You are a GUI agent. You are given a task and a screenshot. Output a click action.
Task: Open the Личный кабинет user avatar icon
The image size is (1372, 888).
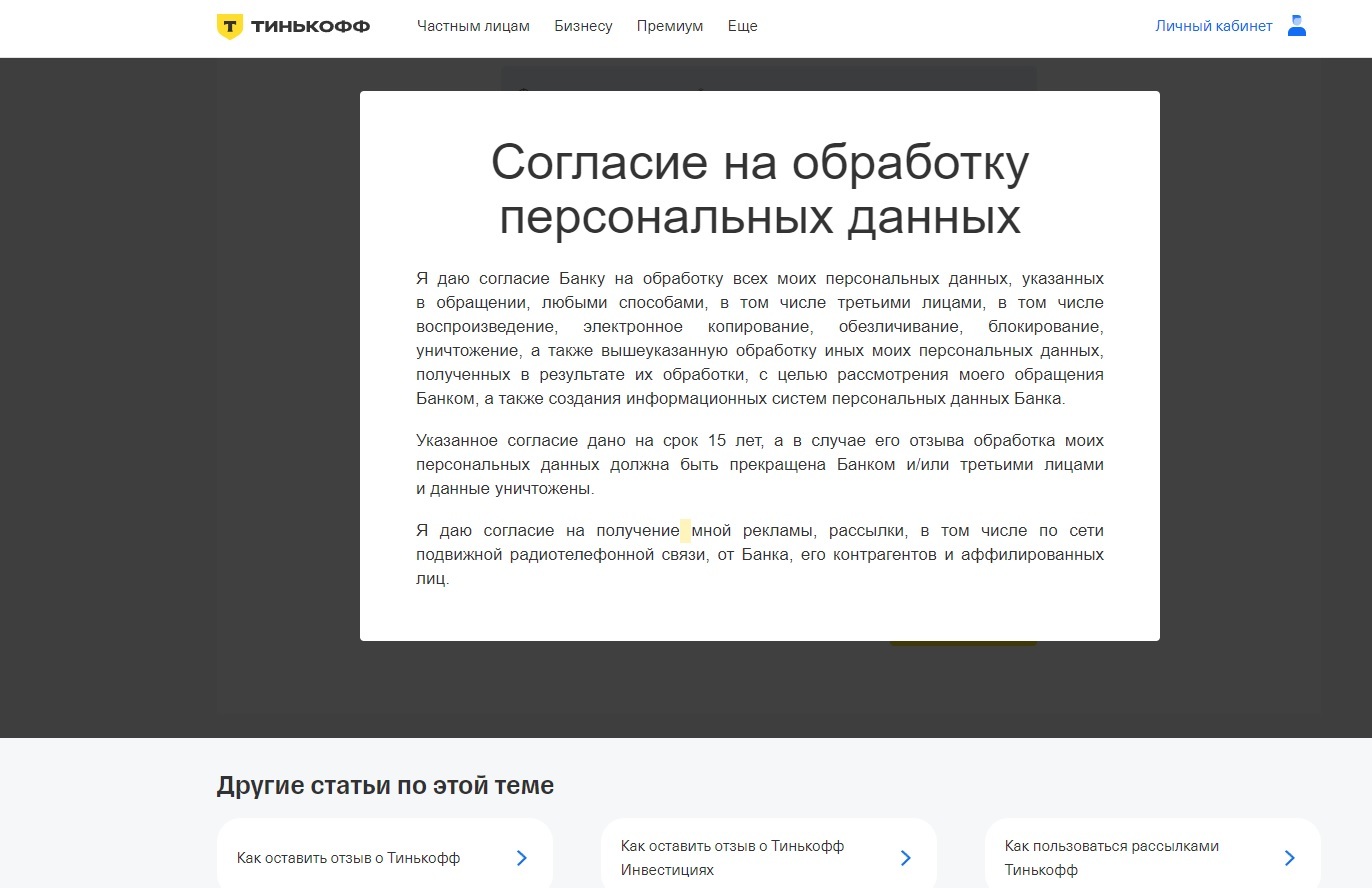(1297, 26)
